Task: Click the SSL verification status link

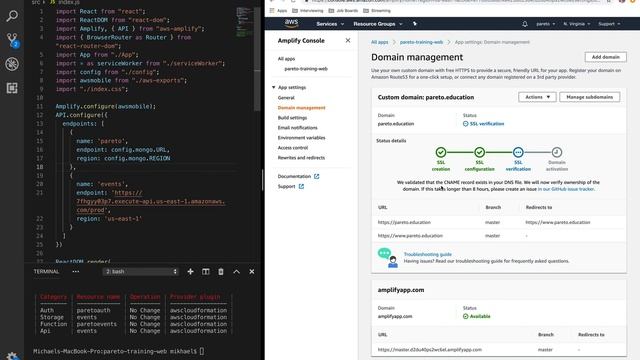Action: coord(484,124)
